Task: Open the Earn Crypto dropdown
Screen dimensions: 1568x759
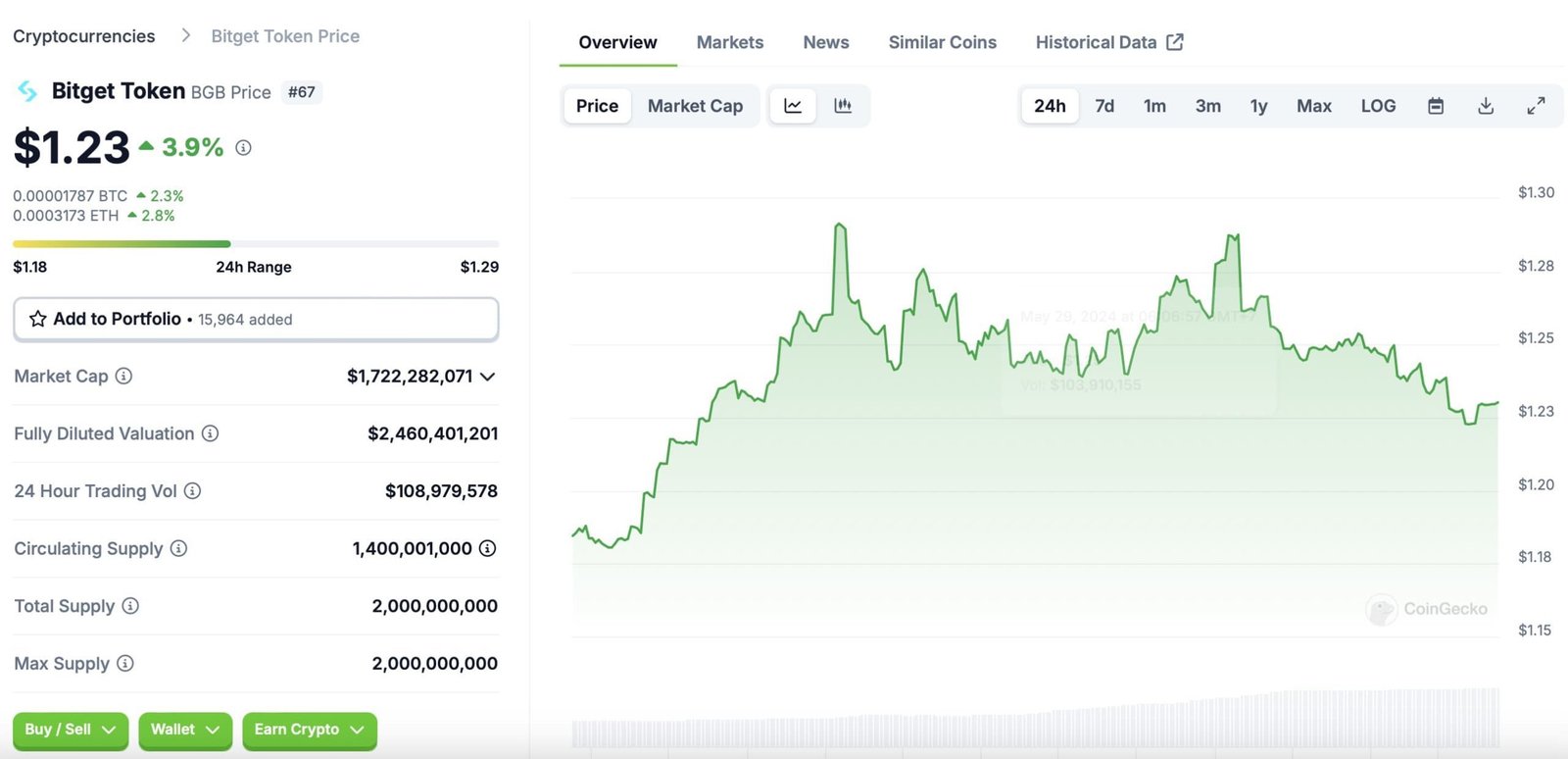Action: [x=310, y=731]
